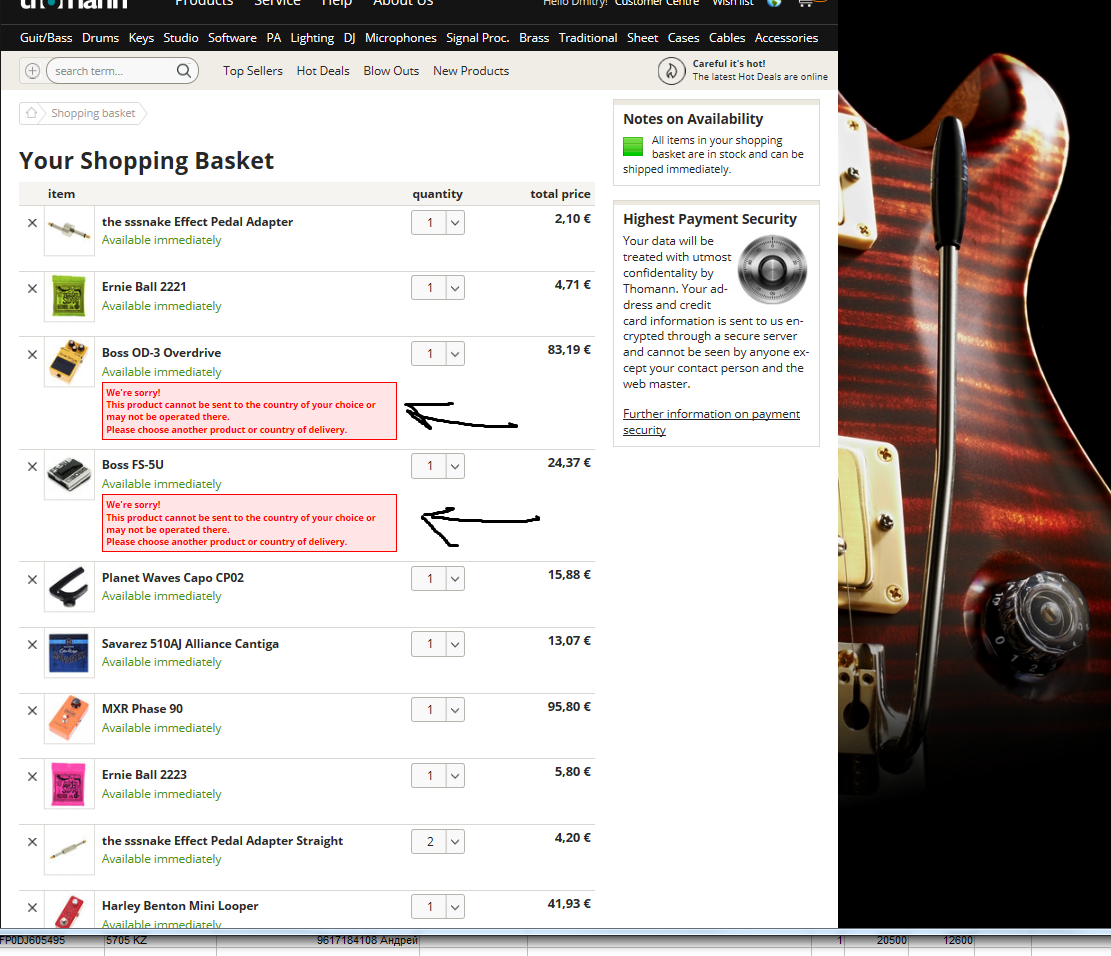Open the Cases category menu
1111x956 pixels.
pyautogui.click(x=683, y=38)
